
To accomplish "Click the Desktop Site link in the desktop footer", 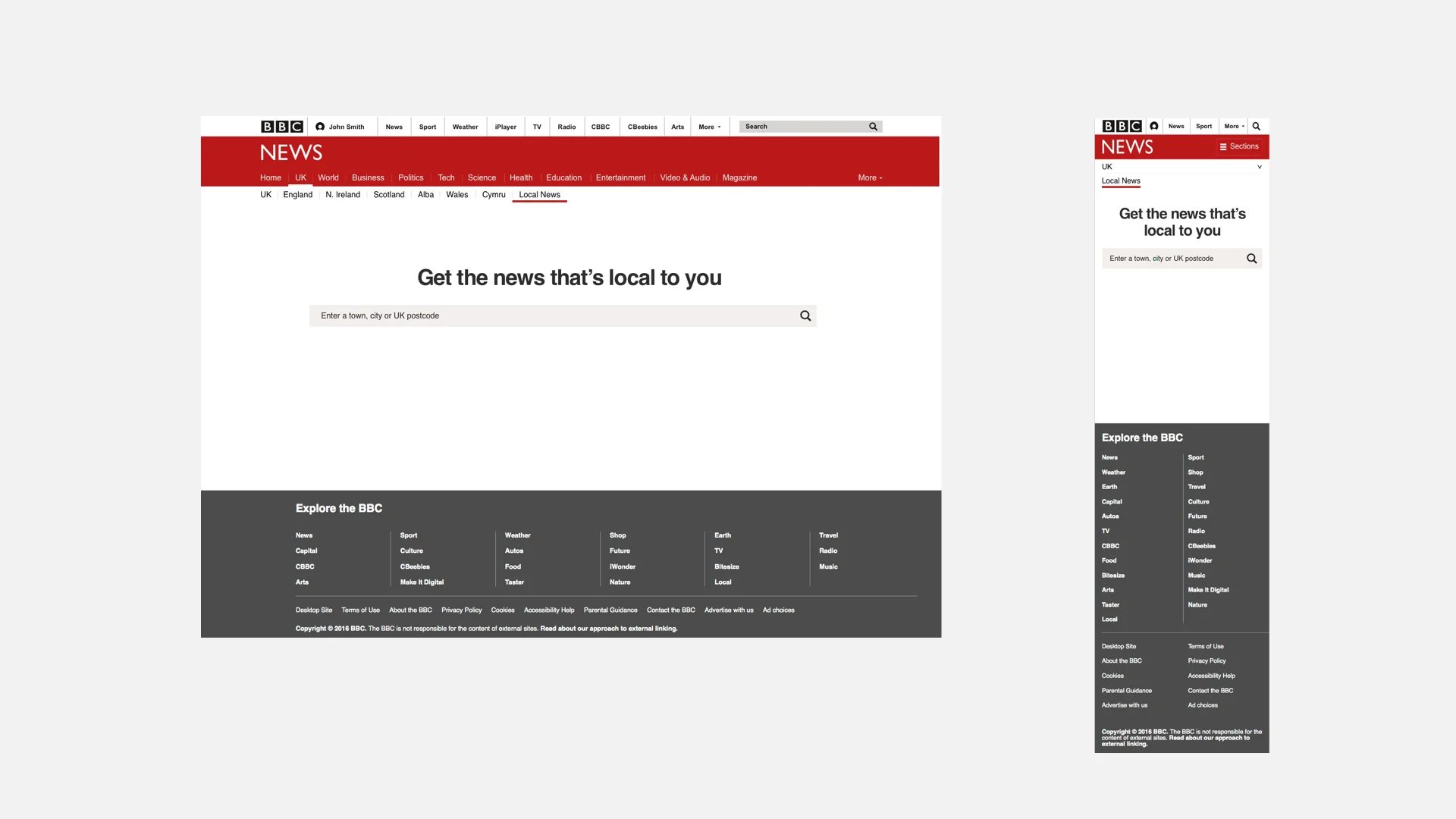I will [x=314, y=610].
